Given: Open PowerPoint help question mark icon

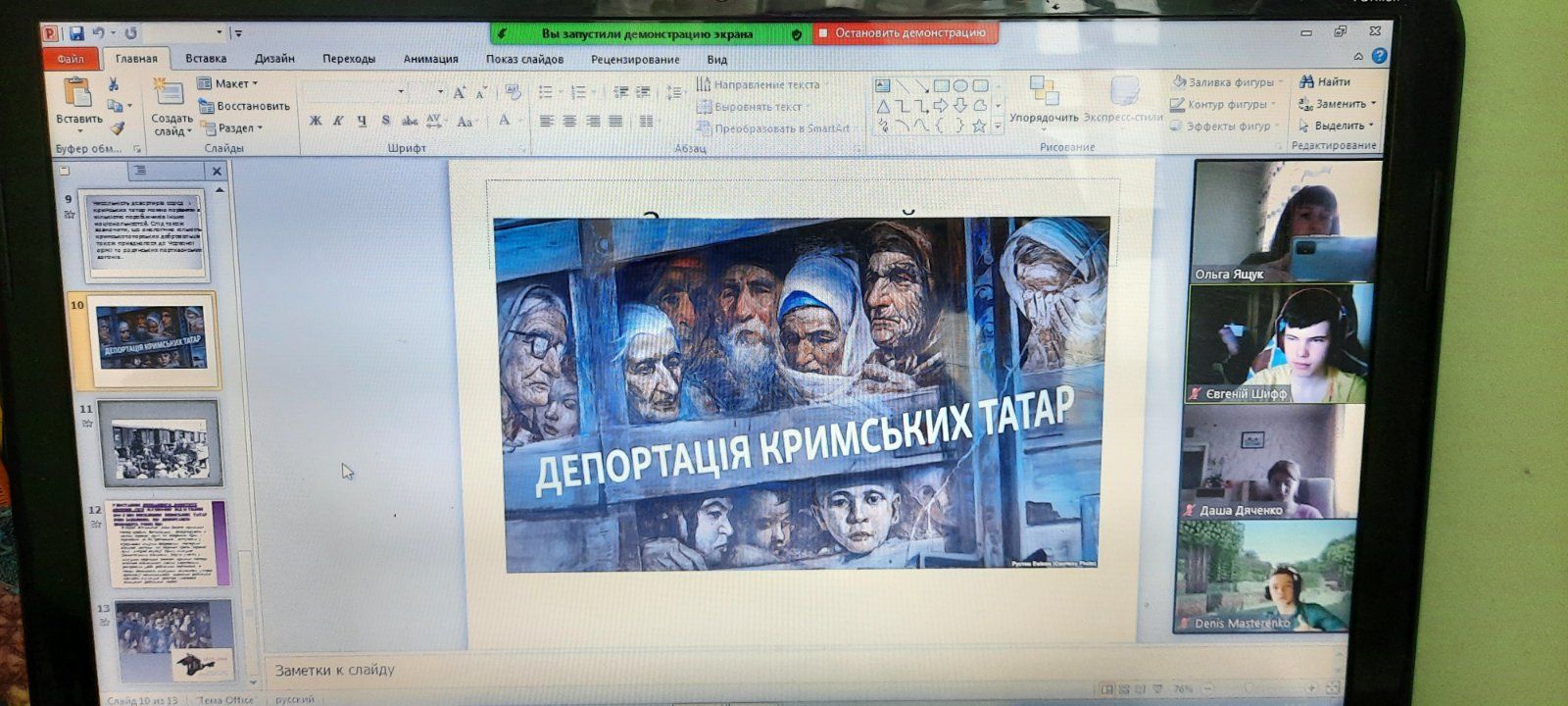Looking at the screenshot, I should tap(1380, 56).
